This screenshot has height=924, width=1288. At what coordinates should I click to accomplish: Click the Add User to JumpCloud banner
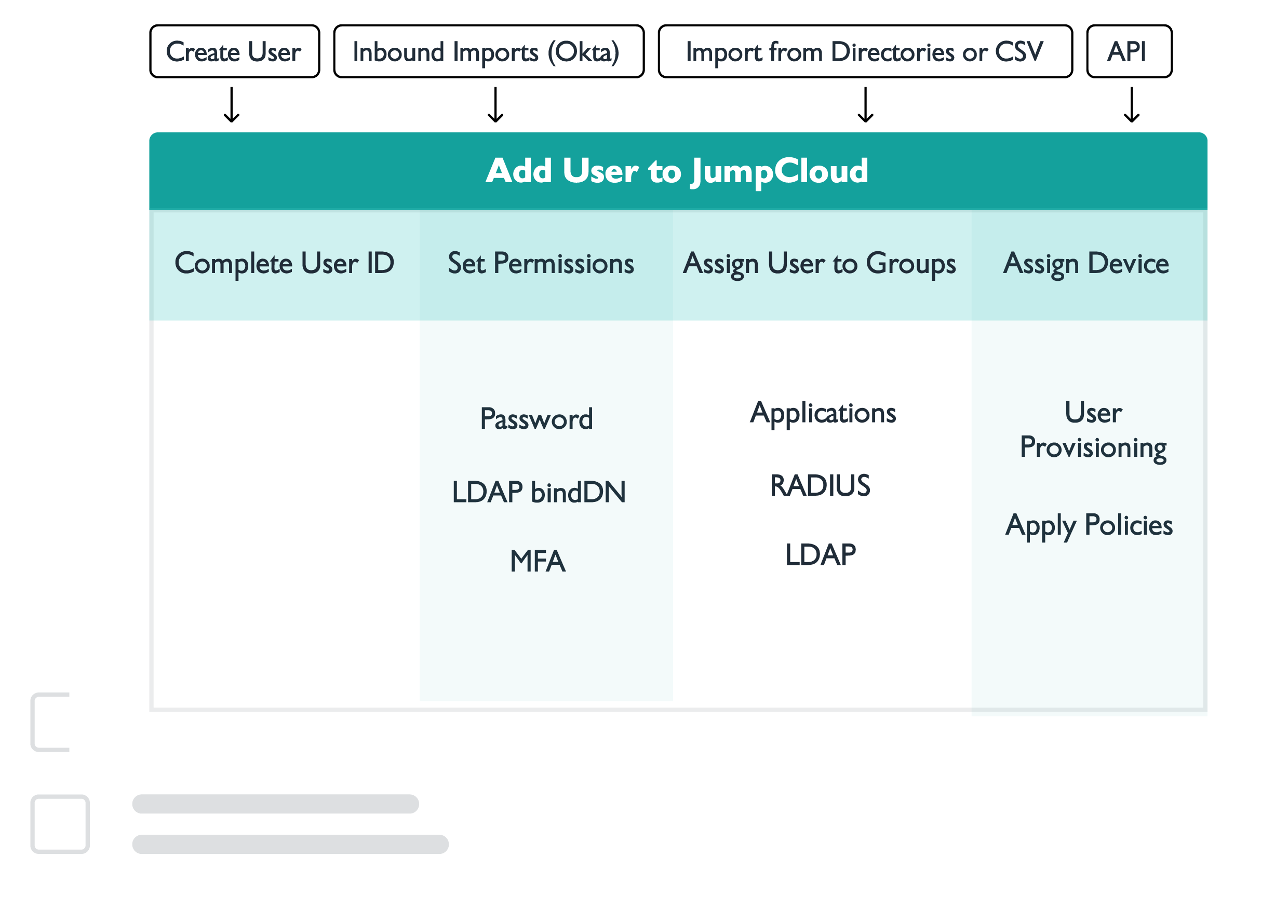(x=678, y=171)
